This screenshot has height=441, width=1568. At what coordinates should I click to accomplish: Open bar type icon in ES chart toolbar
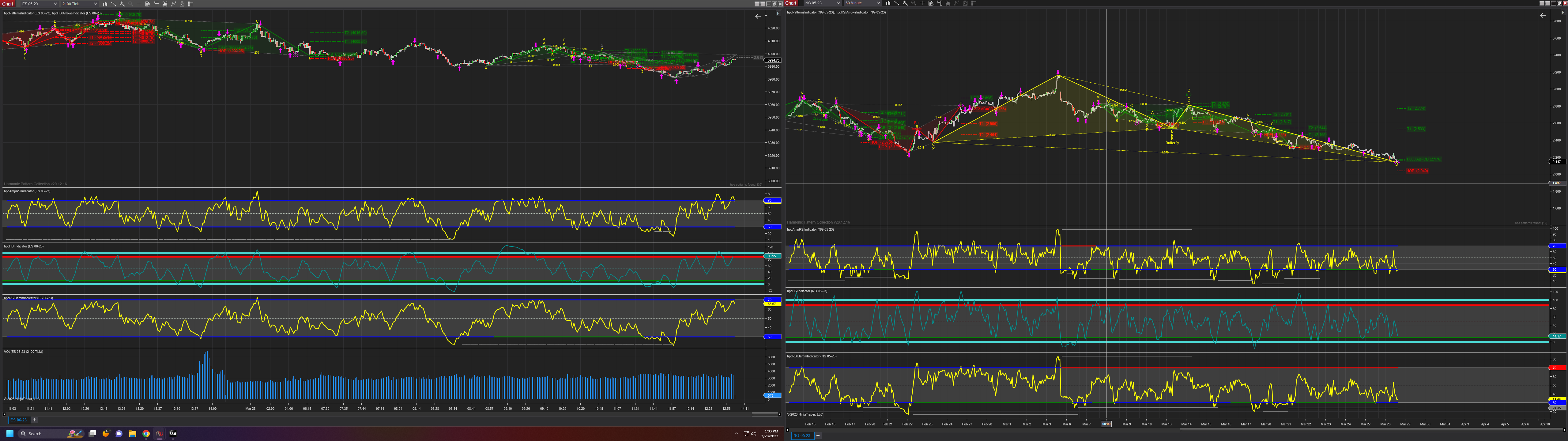pos(105,4)
